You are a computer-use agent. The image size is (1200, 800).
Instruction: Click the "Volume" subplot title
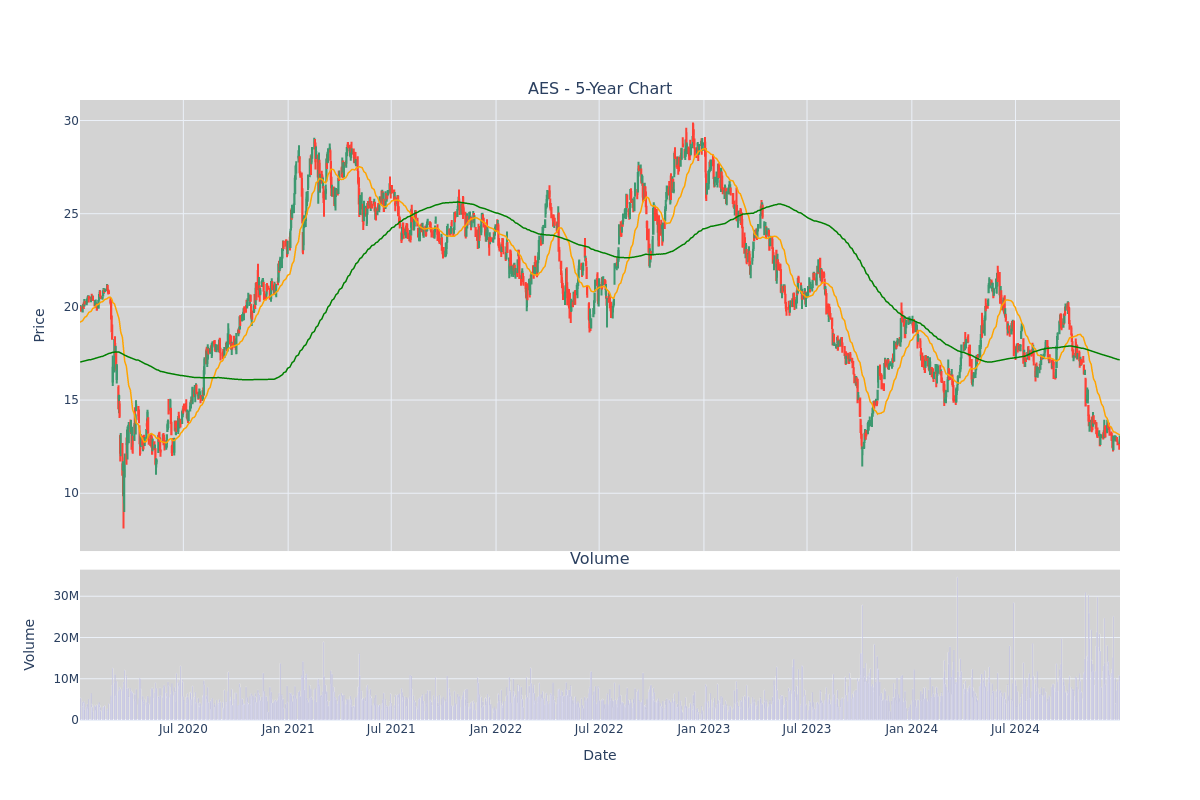pyautogui.click(x=600, y=559)
